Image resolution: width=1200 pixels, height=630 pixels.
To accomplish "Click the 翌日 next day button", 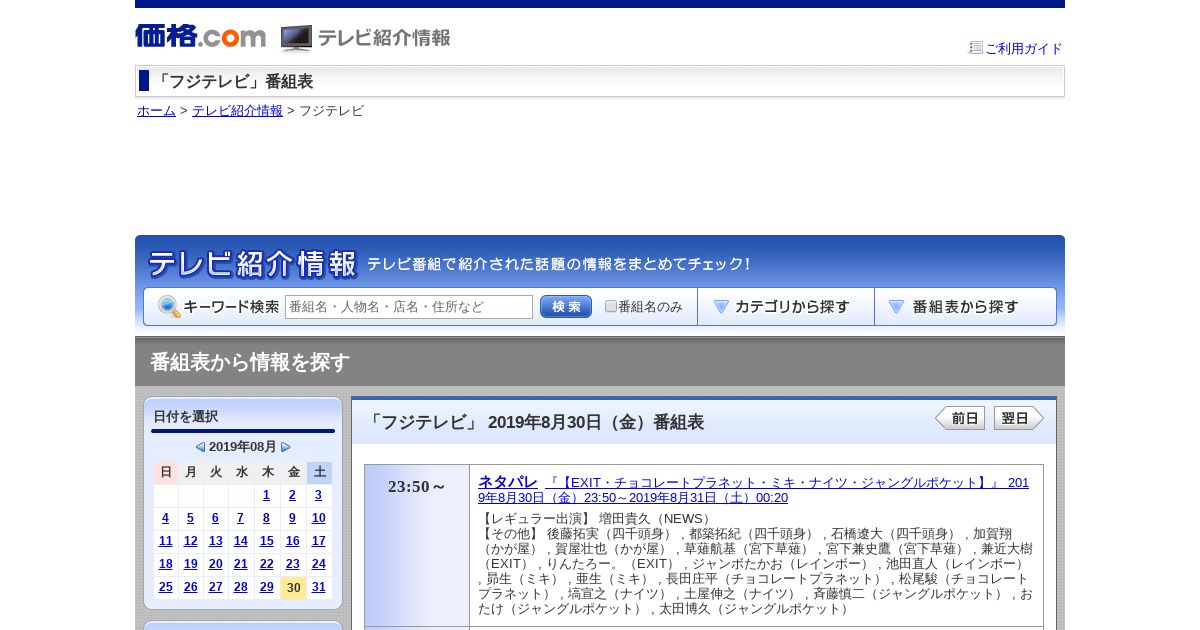I will [1019, 418].
